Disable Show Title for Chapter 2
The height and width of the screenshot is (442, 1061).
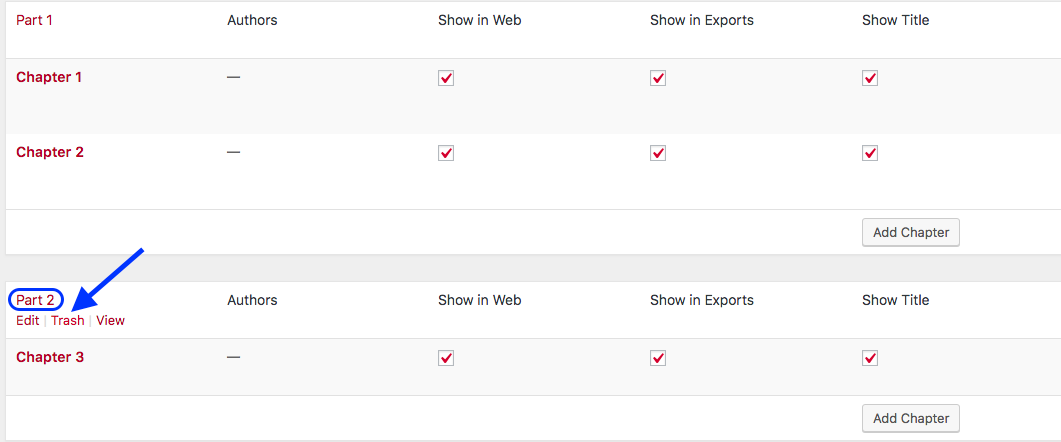(870, 153)
